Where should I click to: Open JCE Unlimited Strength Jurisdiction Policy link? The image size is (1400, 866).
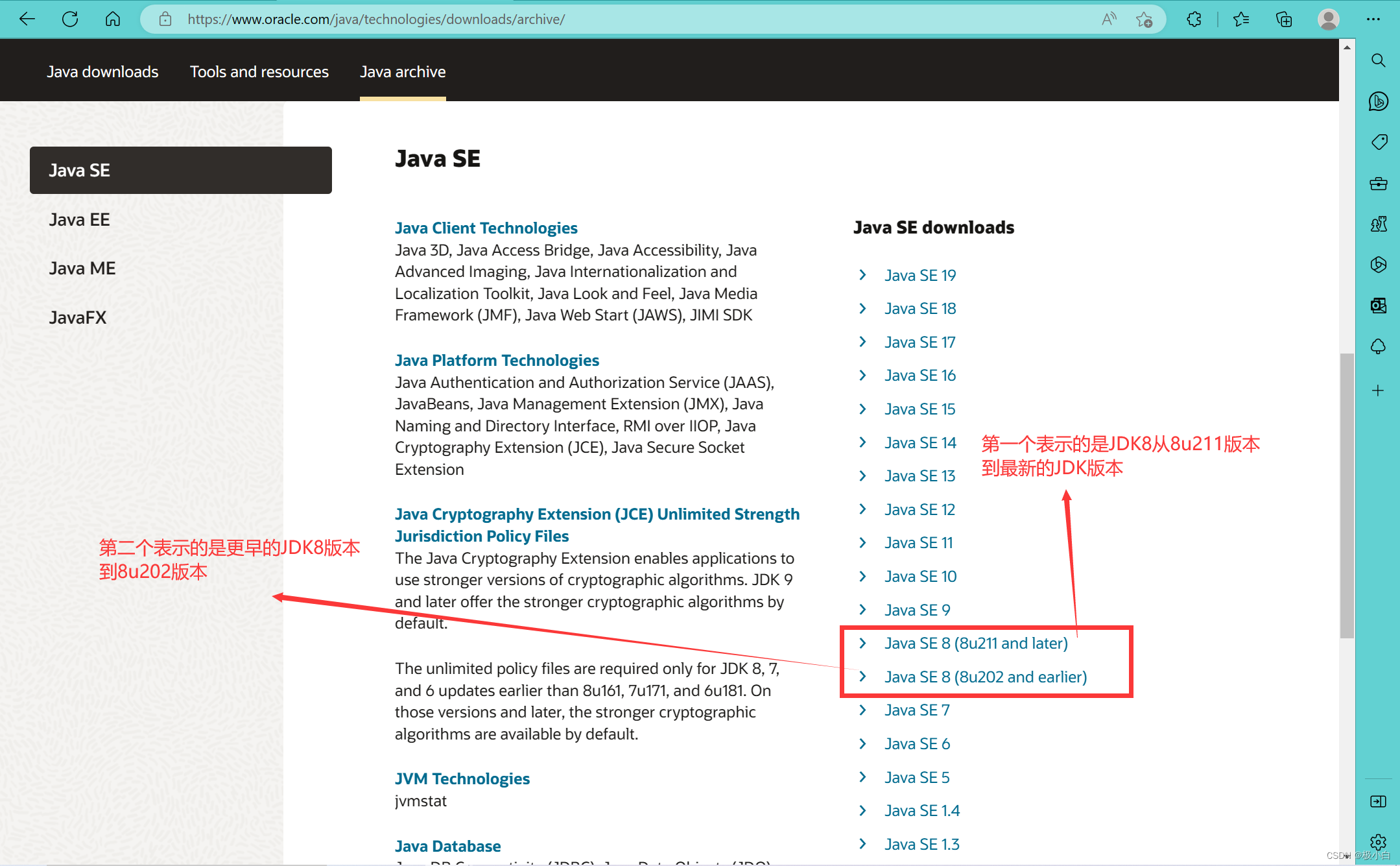(597, 525)
